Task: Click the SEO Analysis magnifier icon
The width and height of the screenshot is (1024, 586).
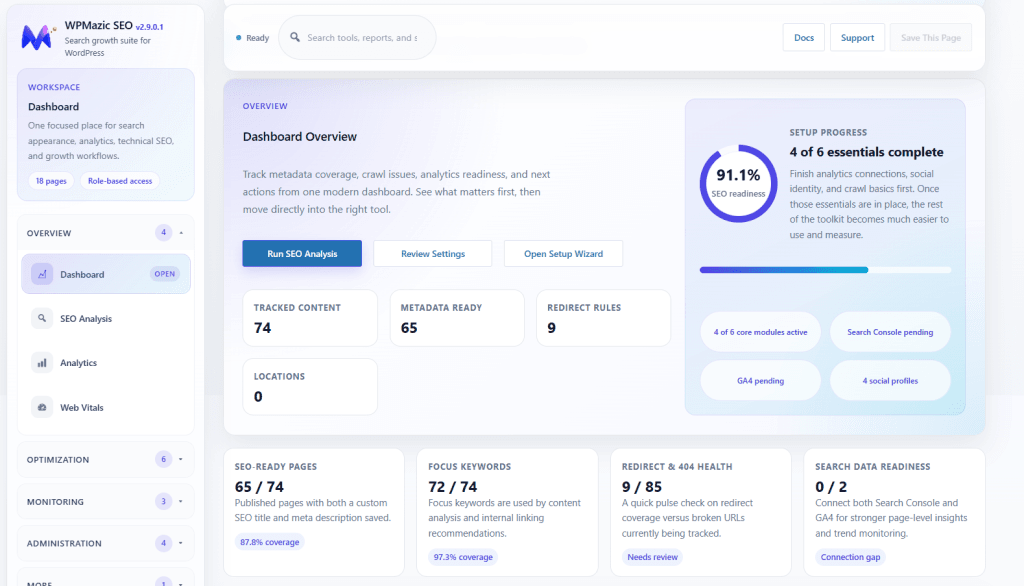Action: tap(42, 318)
